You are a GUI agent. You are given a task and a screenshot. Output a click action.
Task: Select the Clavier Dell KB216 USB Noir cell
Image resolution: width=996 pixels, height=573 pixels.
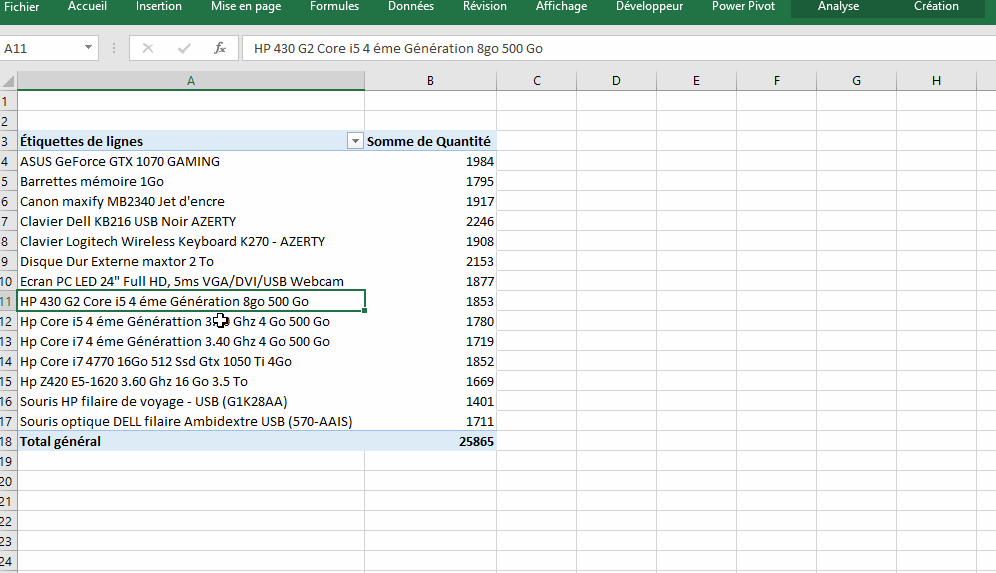pos(191,221)
